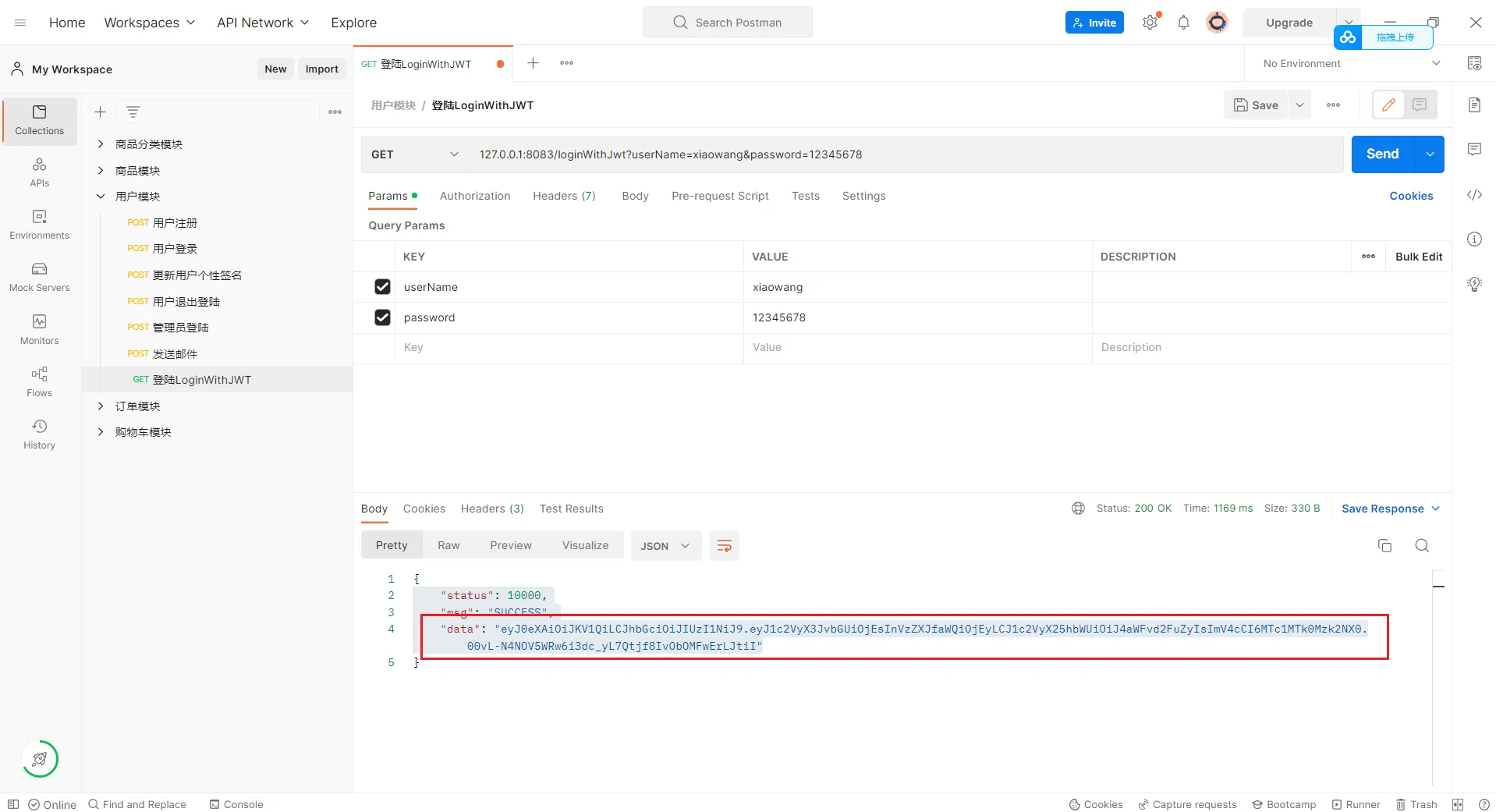
Task: Switch response view to Raw
Action: point(448,545)
